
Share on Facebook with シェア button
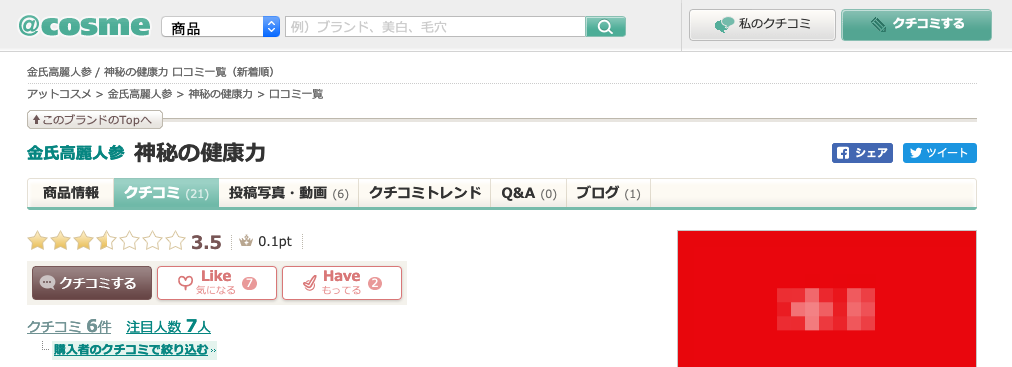tap(862, 154)
